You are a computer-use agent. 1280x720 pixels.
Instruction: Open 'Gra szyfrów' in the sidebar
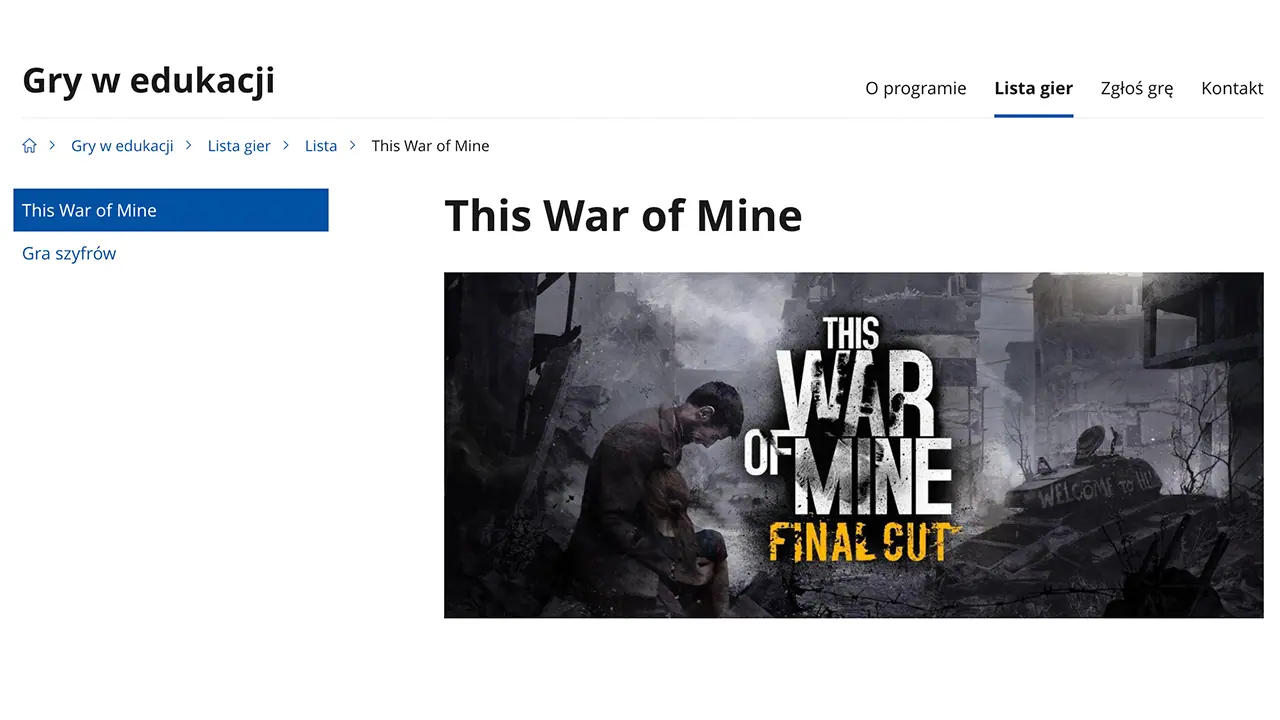(x=69, y=254)
